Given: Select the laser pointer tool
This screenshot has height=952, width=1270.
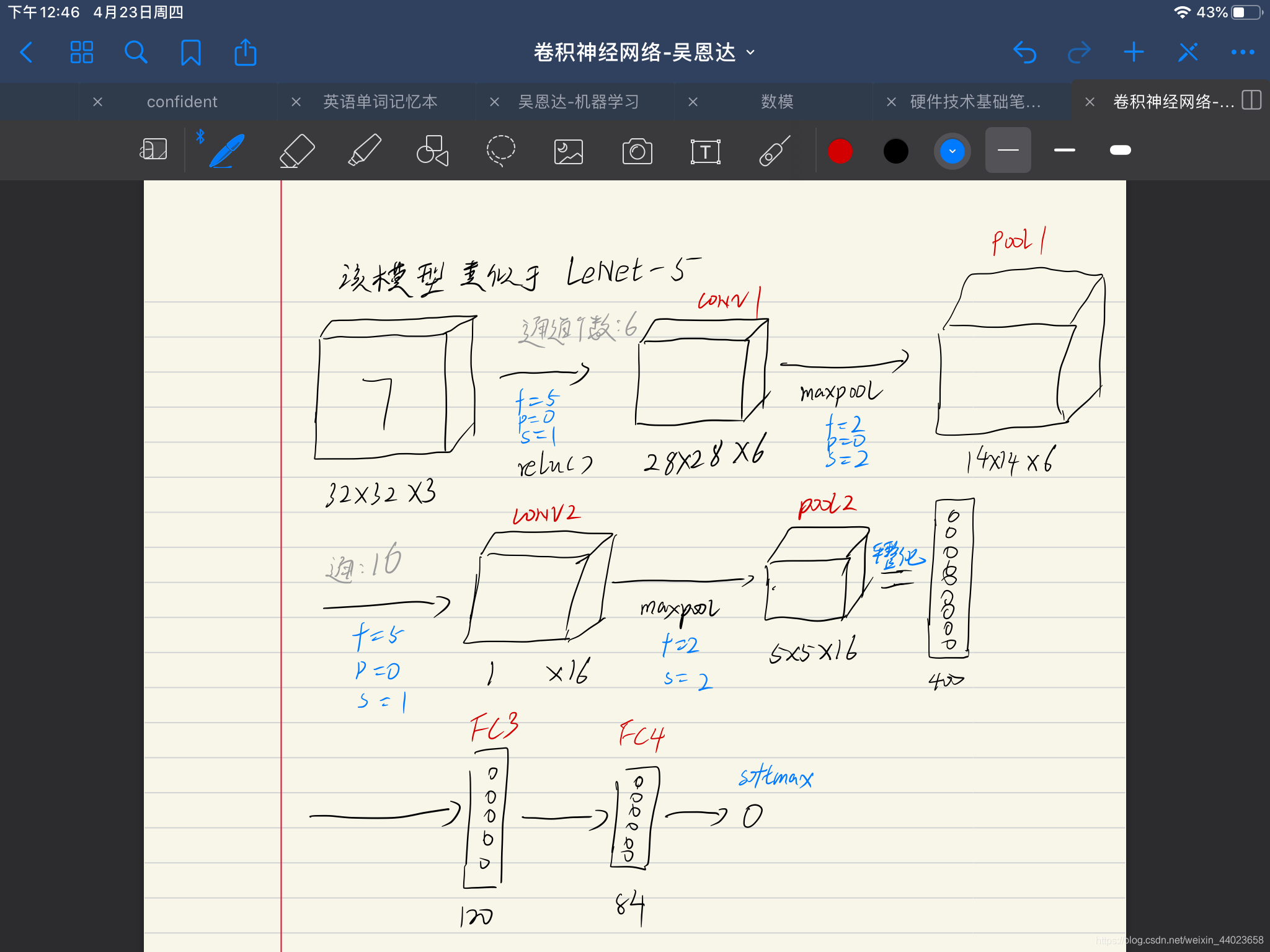Looking at the screenshot, I should point(775,150).
